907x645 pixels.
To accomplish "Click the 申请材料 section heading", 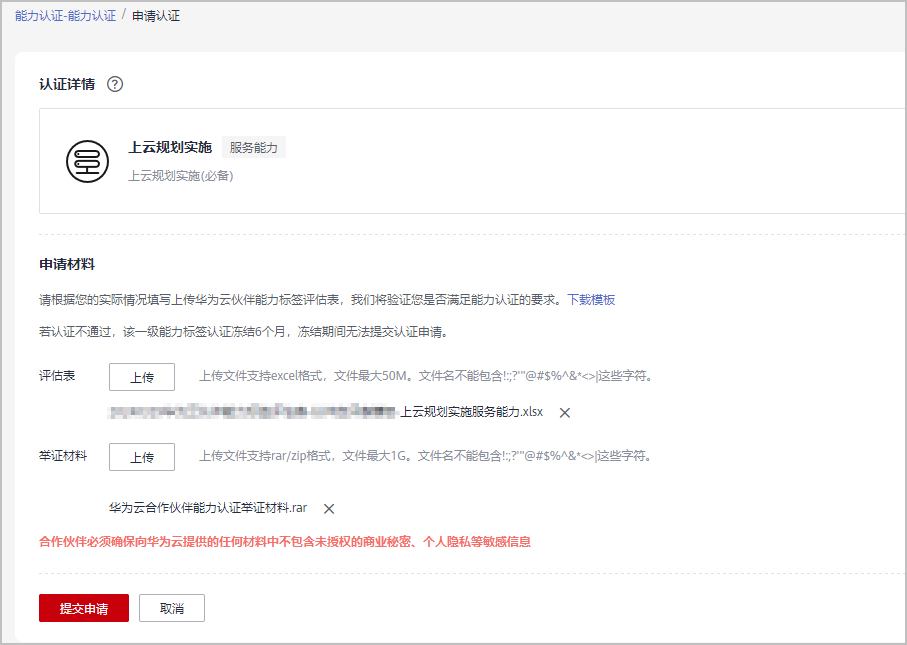I will [67, 264].
